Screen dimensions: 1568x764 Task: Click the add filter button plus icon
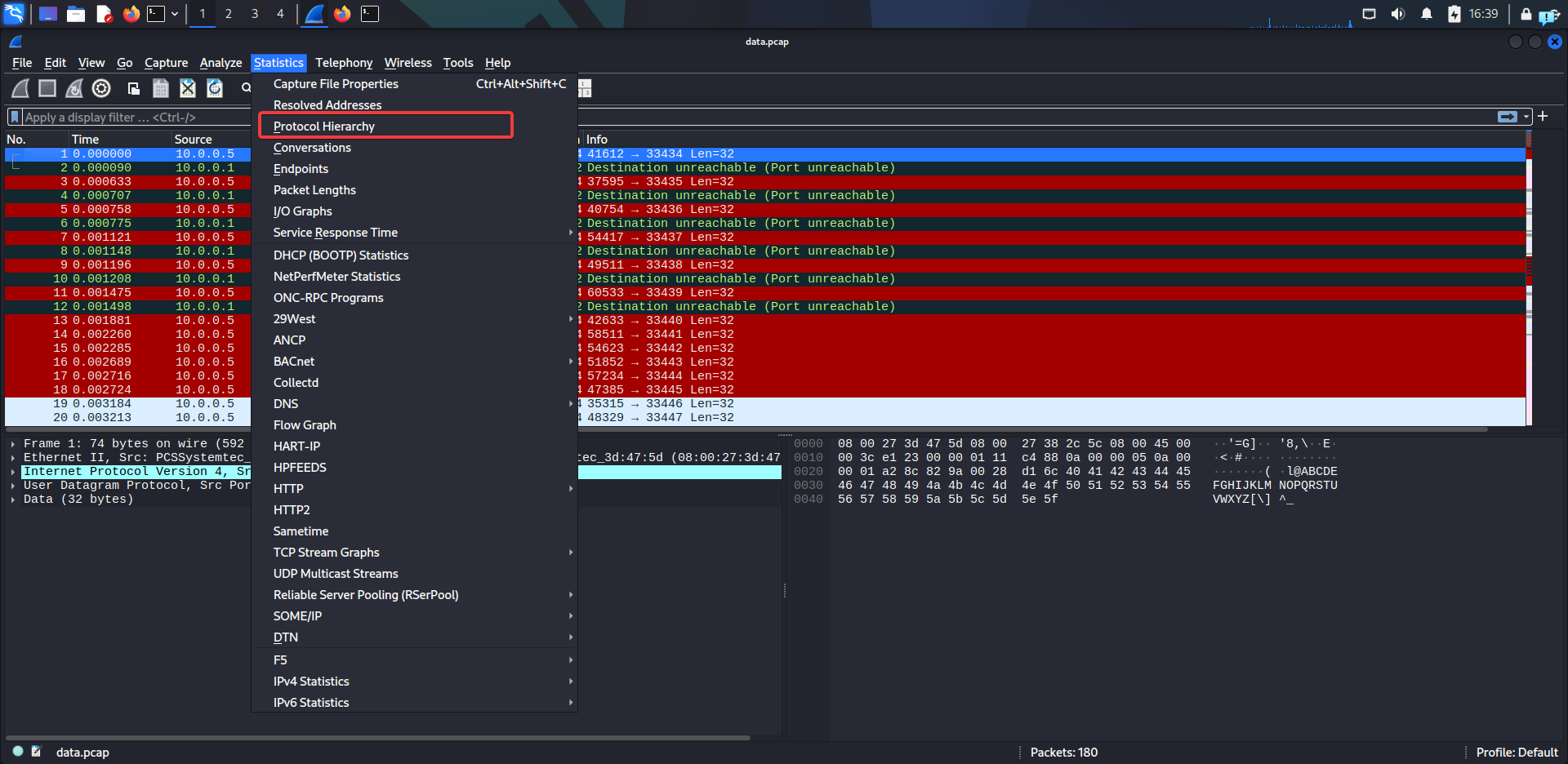(x=1543, y=117)
